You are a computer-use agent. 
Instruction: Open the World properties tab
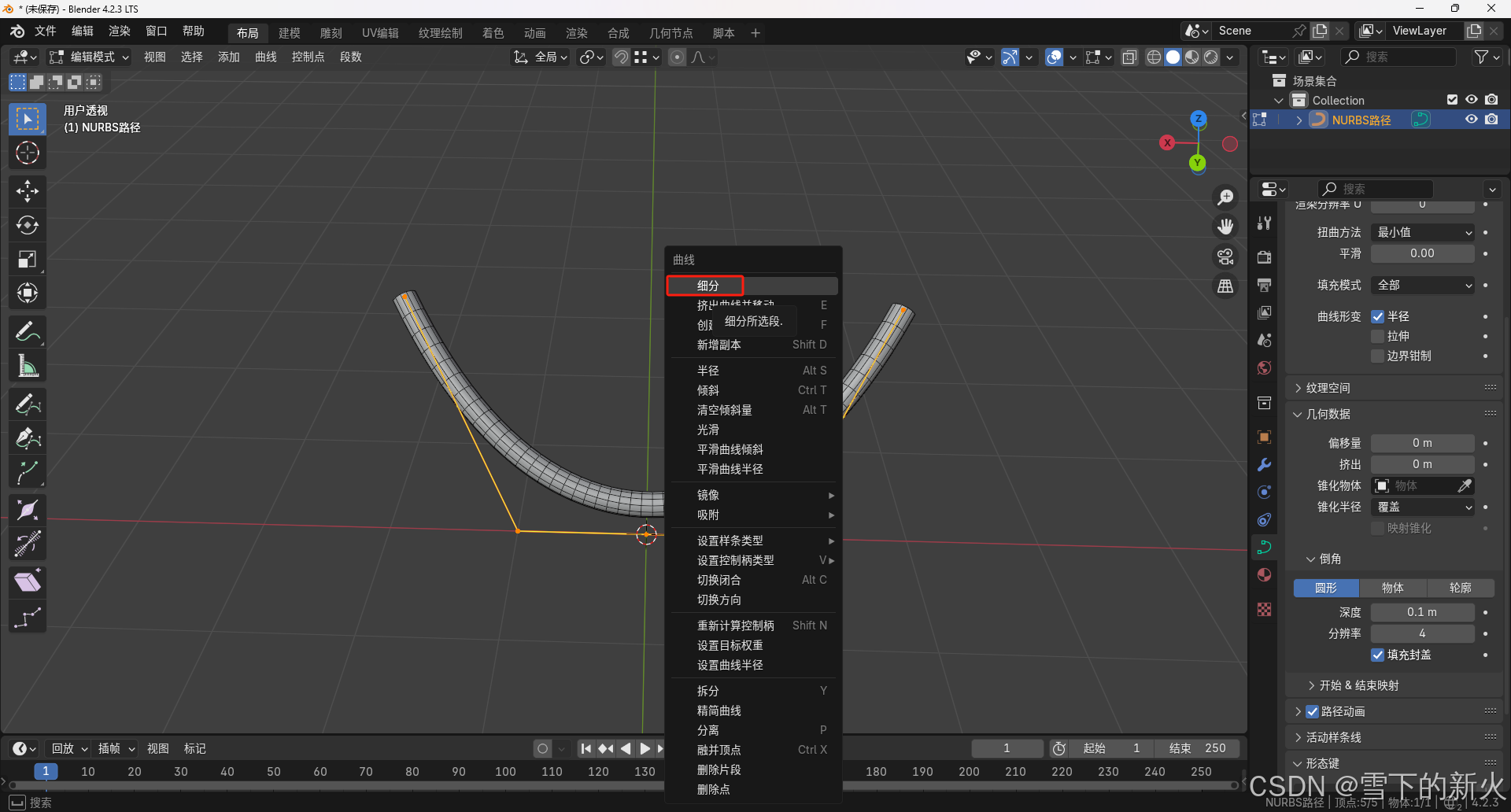pyautogui.click(x=1265, y=367)
